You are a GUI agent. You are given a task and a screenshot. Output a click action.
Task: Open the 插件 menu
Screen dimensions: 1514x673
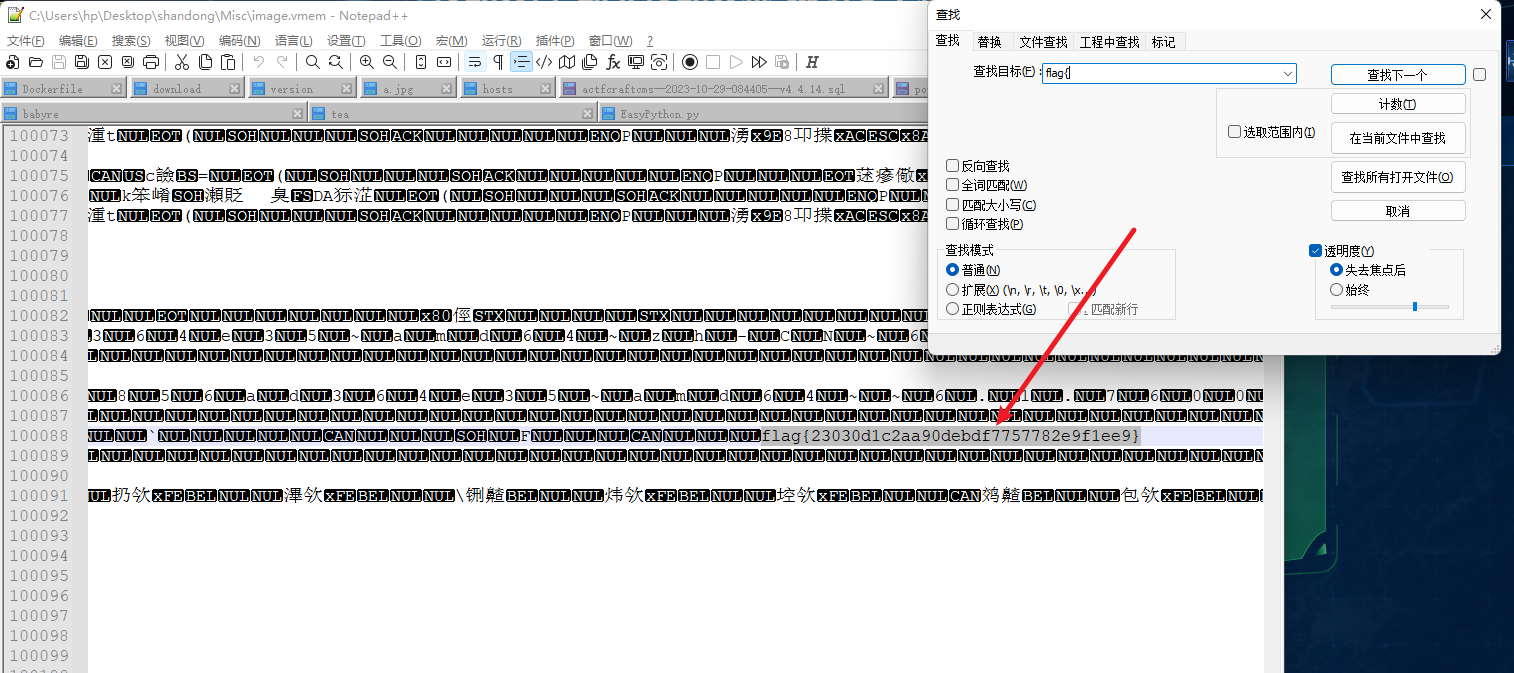(555, 41)
